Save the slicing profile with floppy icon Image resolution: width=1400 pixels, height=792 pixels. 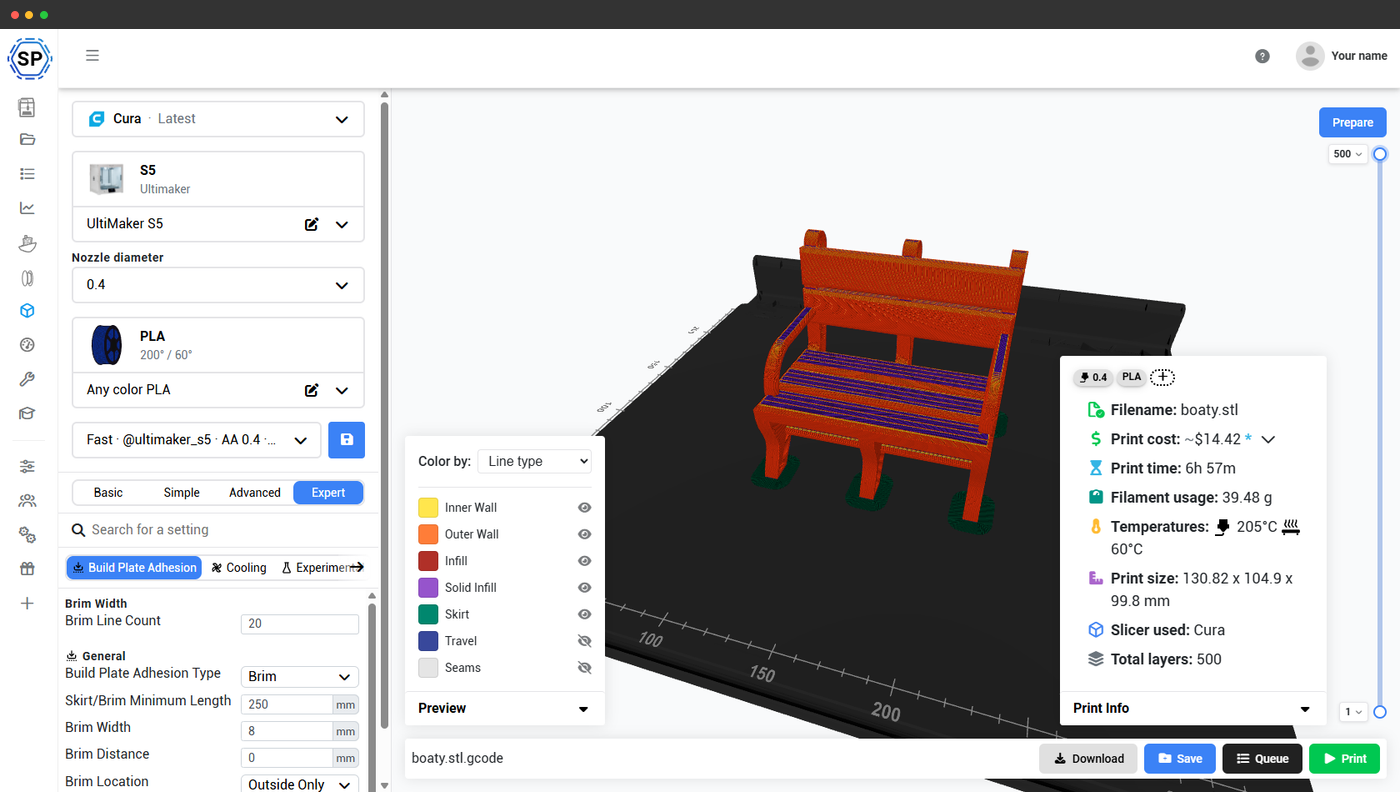point(346,440)
